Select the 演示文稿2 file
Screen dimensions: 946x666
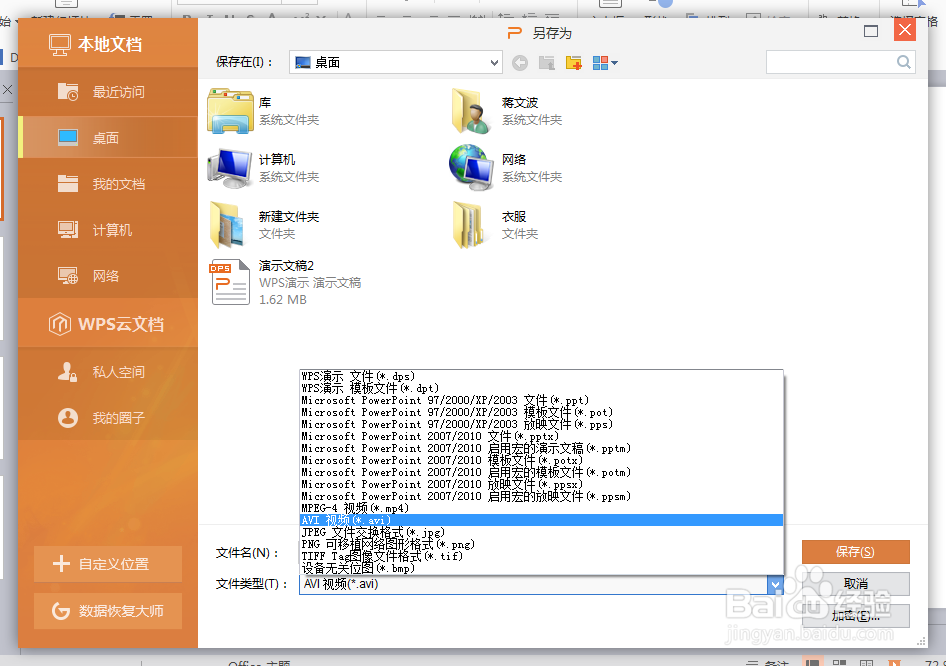[x=285, y=282]
